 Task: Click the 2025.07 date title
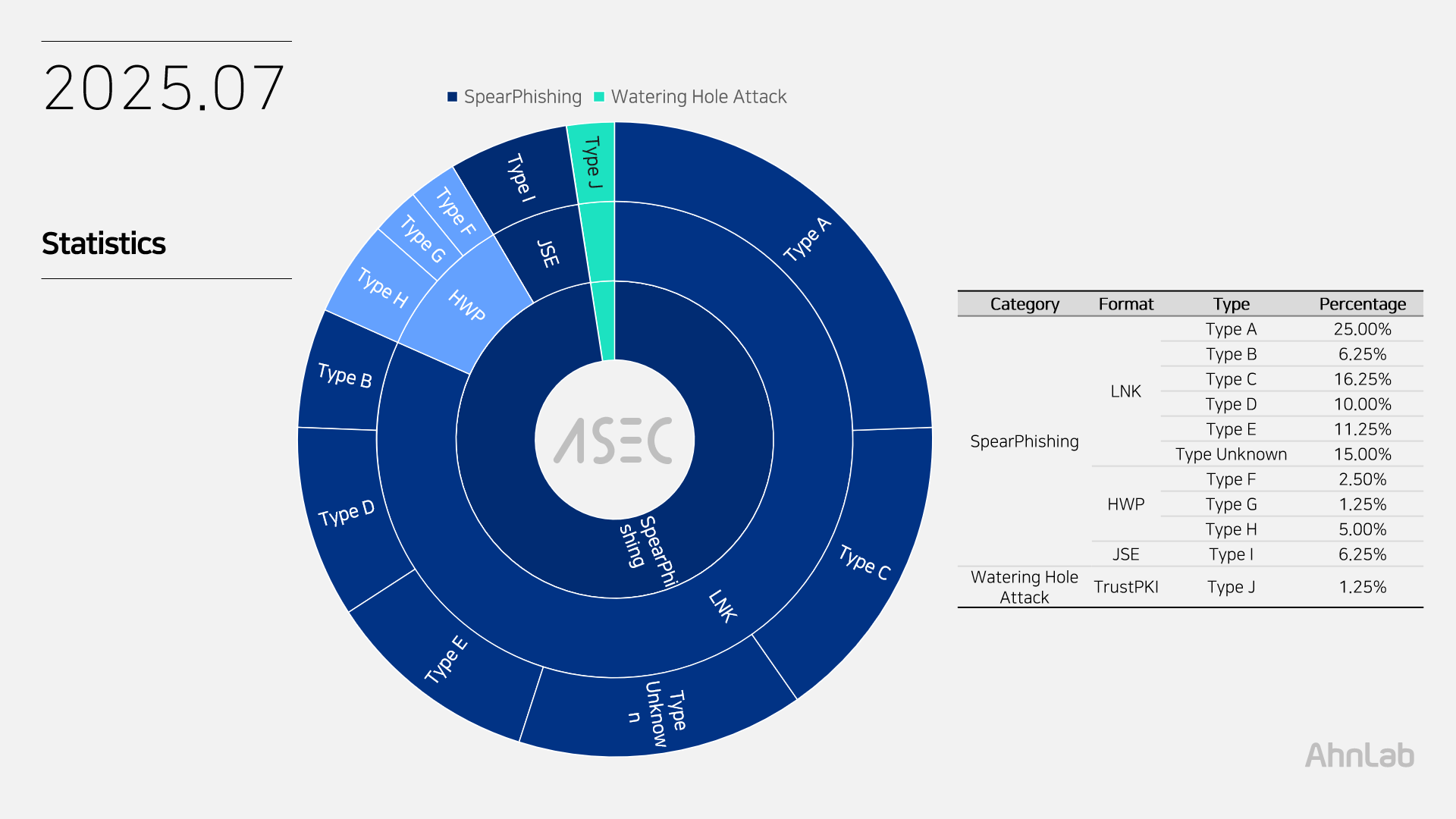tap(164, 88)
